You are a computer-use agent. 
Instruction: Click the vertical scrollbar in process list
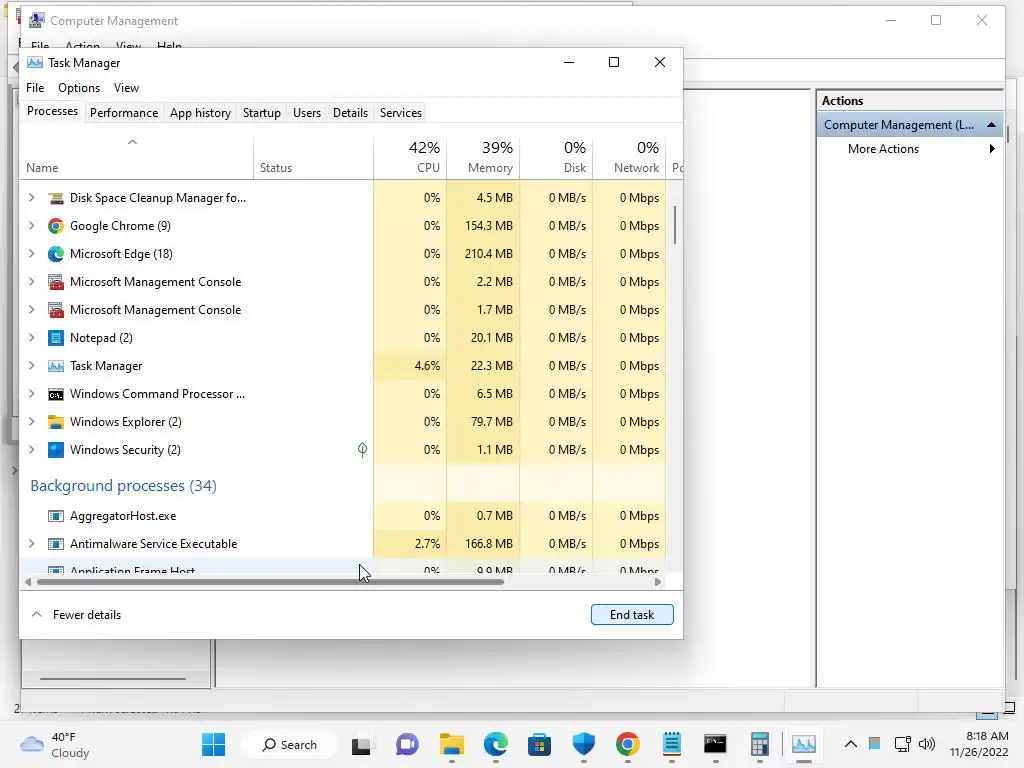pyautogui.click(x=675, y=225)
